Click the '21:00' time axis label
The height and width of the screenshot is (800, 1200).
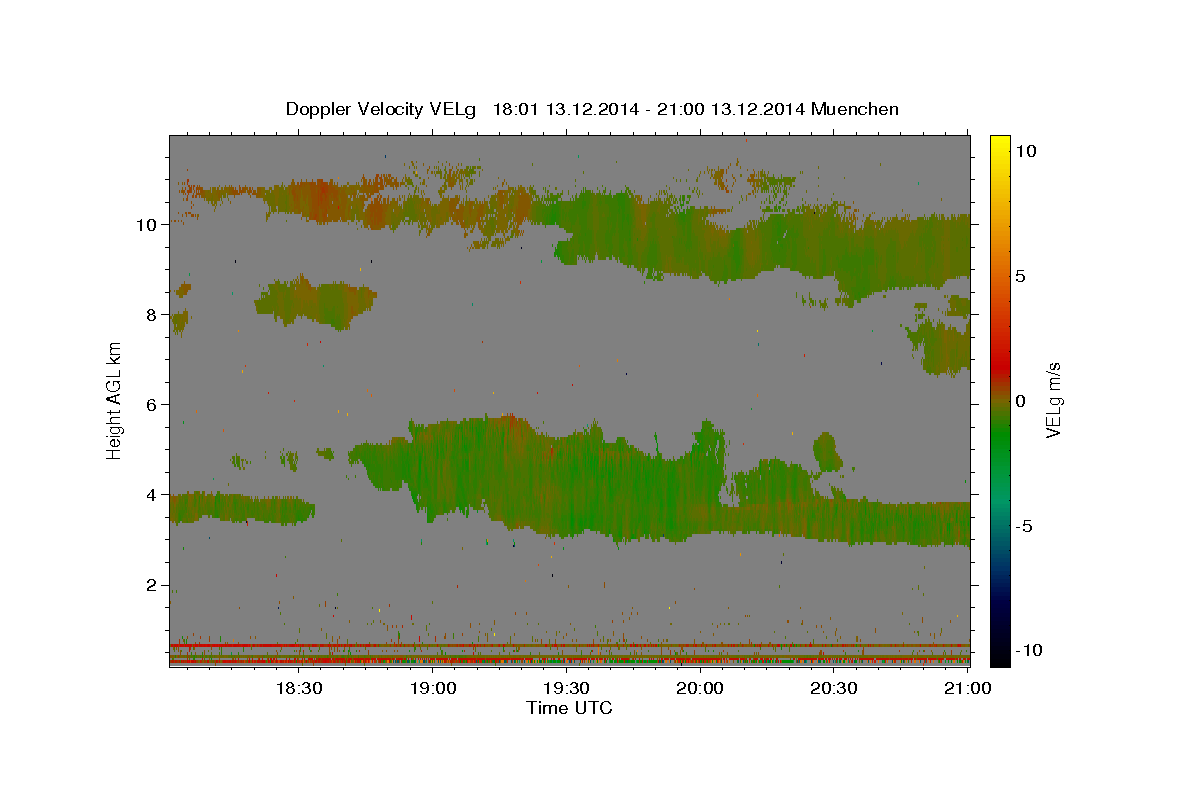click(x=967, y=688)
